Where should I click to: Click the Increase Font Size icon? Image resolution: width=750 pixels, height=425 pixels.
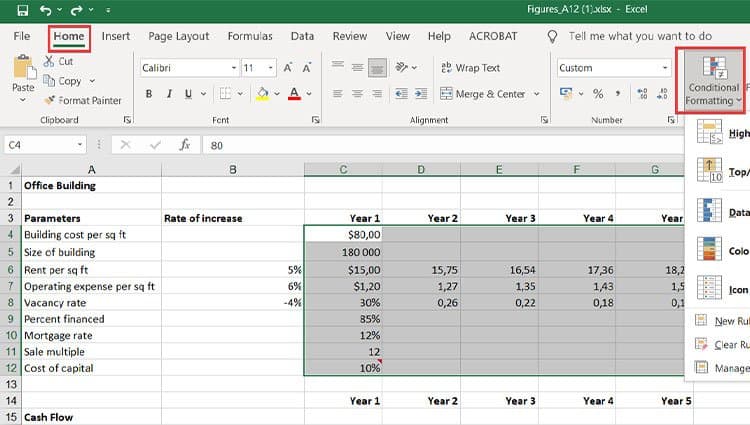click(x=287, y=68)
